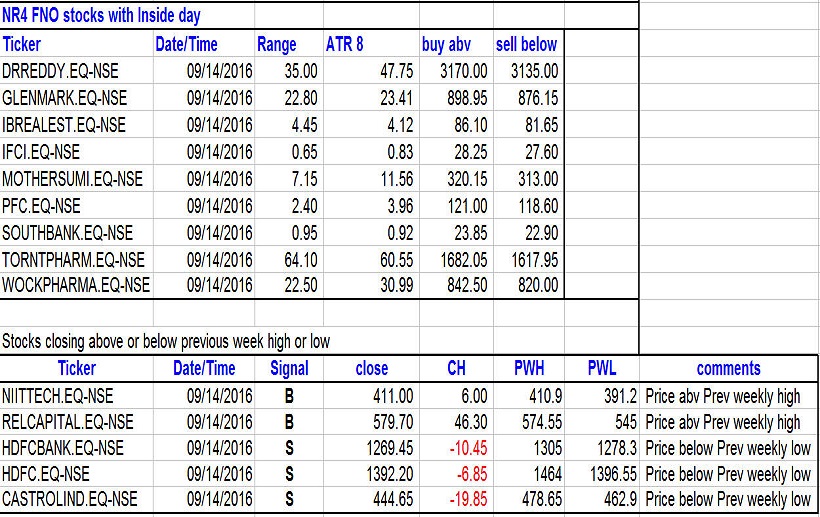The image size is (820, 517).
Task: Select the IFCI.EQ-NSE ticker cell
Action: [x=41, y=153]
